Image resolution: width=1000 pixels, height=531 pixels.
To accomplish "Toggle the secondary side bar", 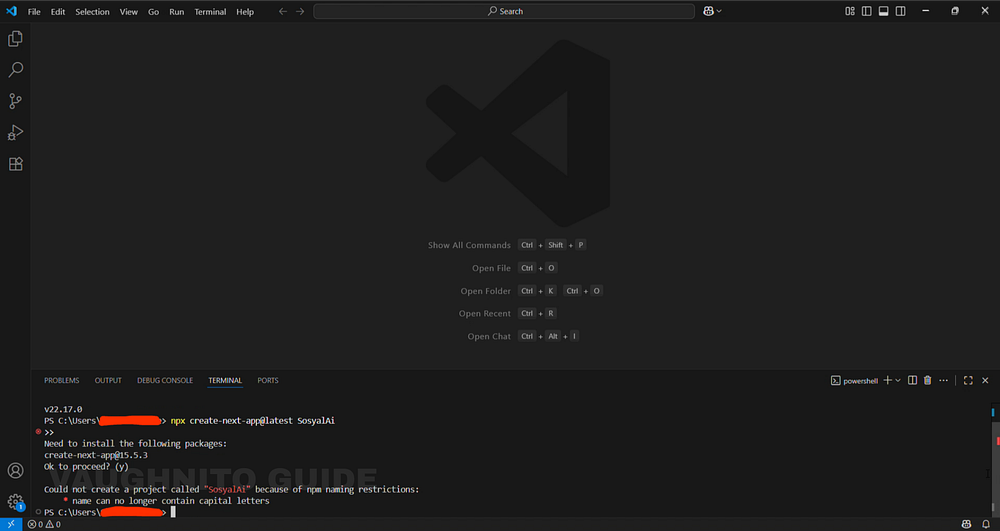I will [x=901, y=11].
